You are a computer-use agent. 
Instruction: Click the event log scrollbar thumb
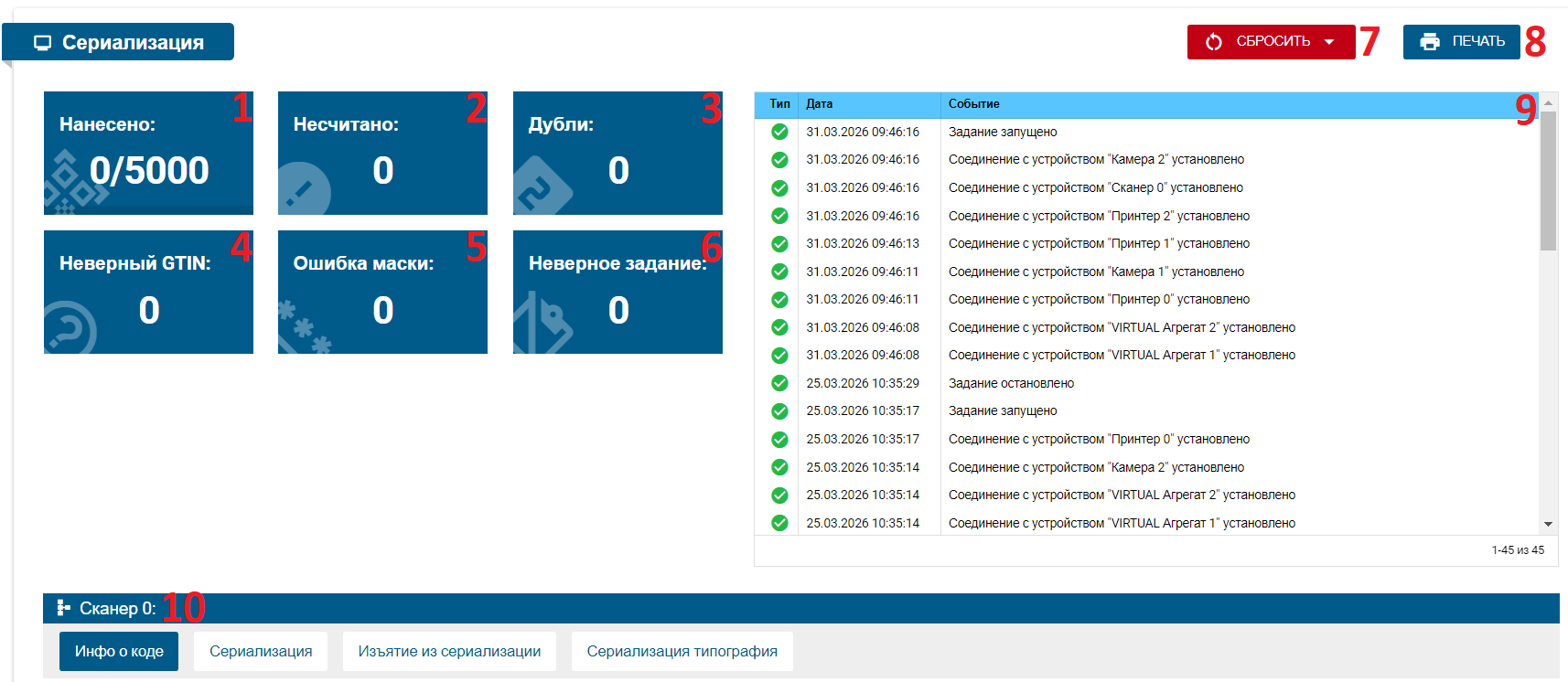click(x=1548, y=181)
